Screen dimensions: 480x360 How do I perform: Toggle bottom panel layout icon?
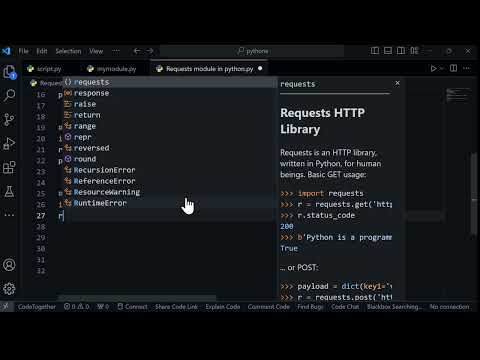point(388,51)
